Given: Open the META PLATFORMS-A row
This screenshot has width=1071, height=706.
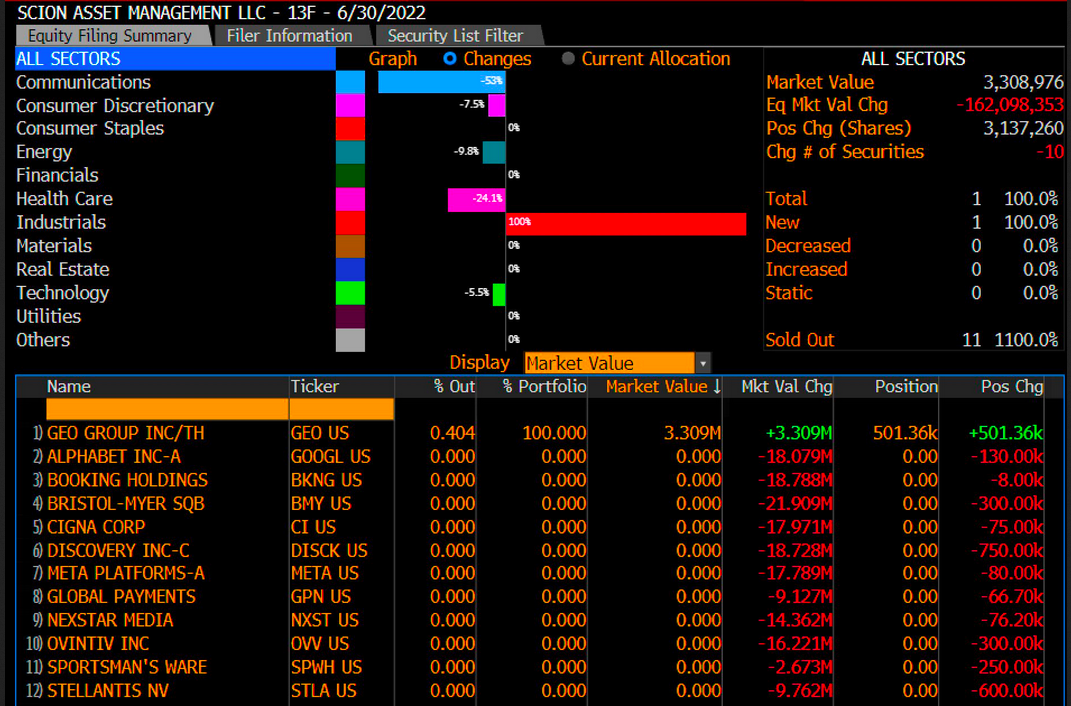Looking at the screenshot, I should pos(126,573).
